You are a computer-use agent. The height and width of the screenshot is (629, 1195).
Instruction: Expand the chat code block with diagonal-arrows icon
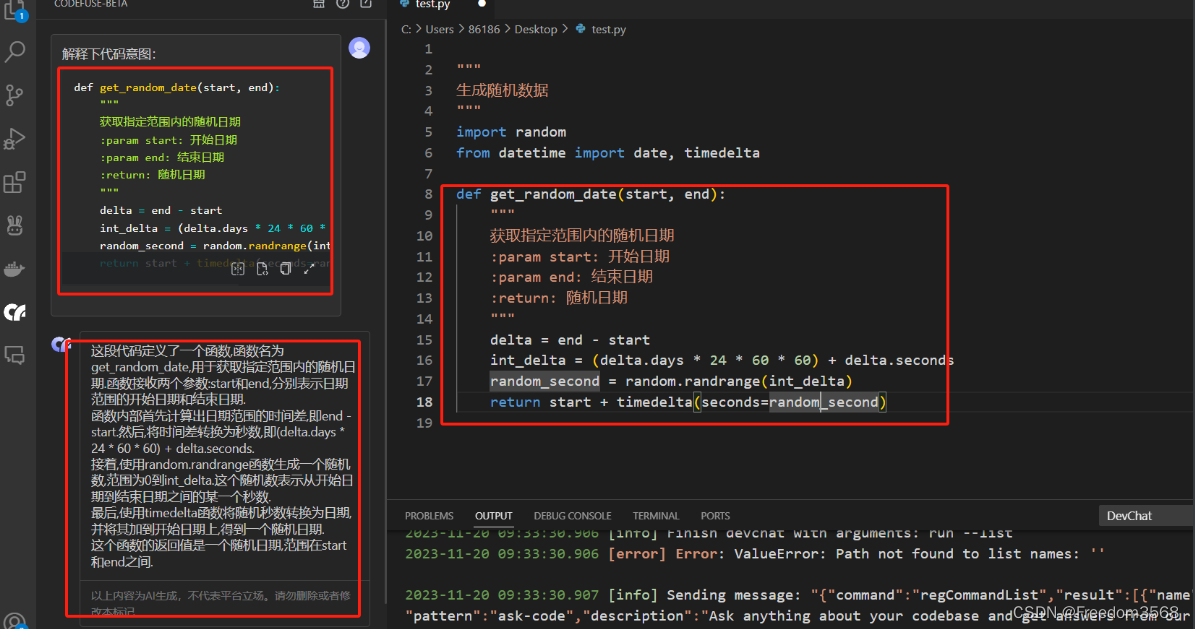click(x=307, y=268)
